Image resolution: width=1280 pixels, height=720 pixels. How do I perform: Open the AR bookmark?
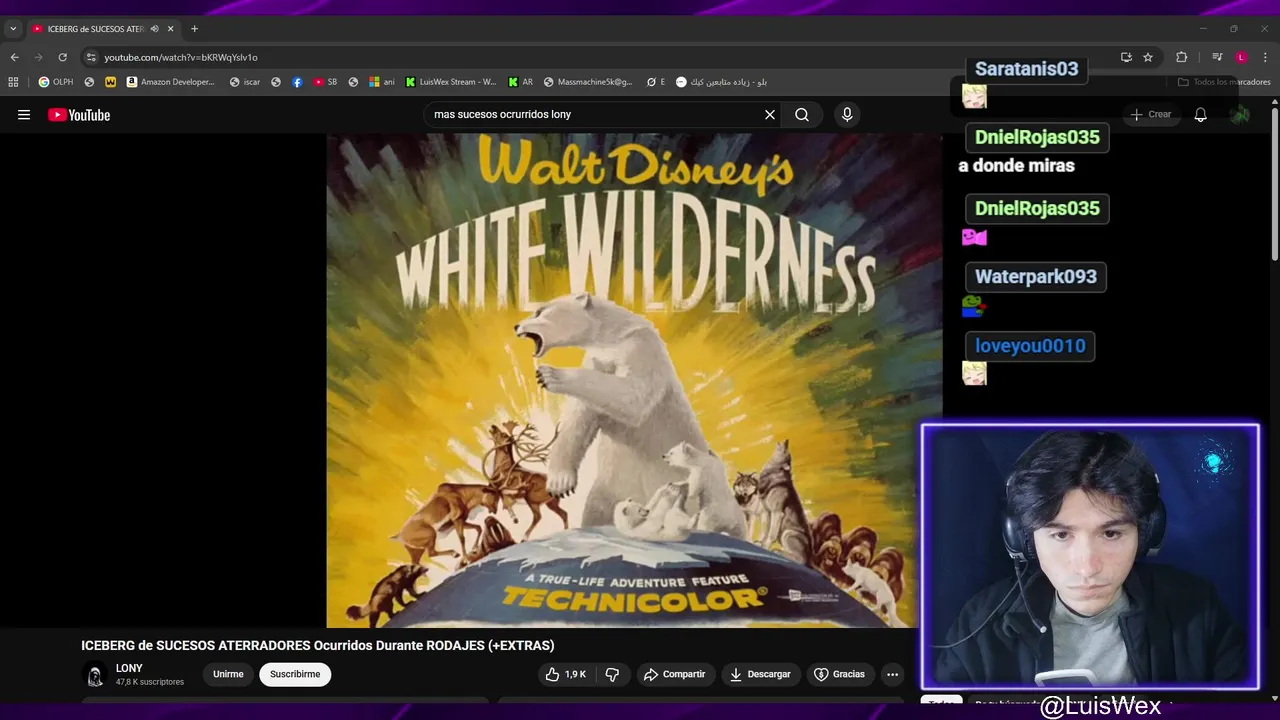click(521, 82)
